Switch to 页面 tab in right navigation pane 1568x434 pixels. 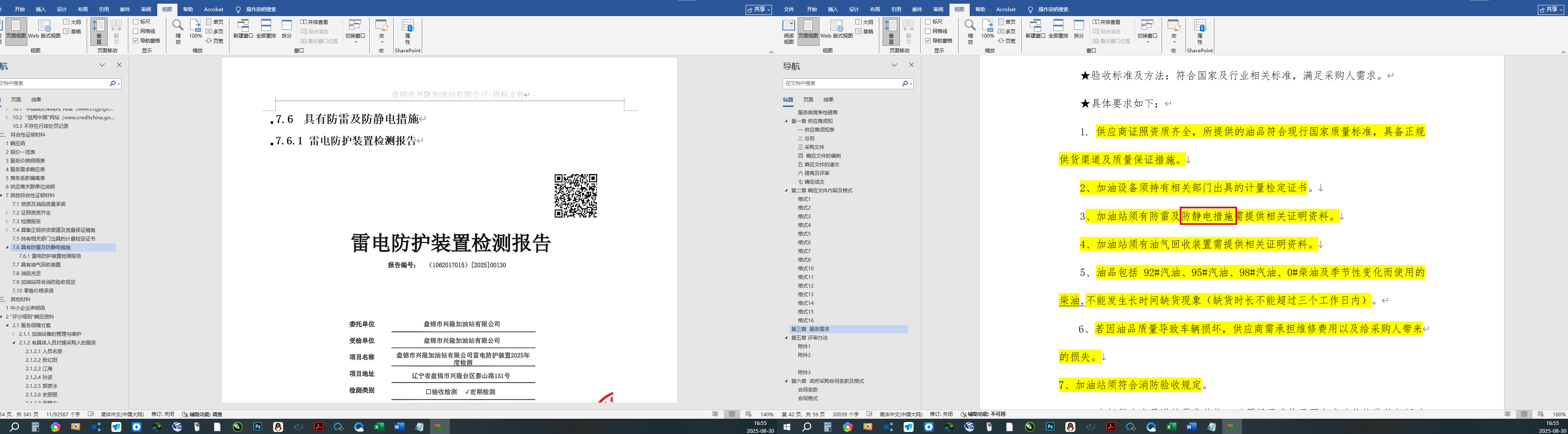click(x=808, y=100)
